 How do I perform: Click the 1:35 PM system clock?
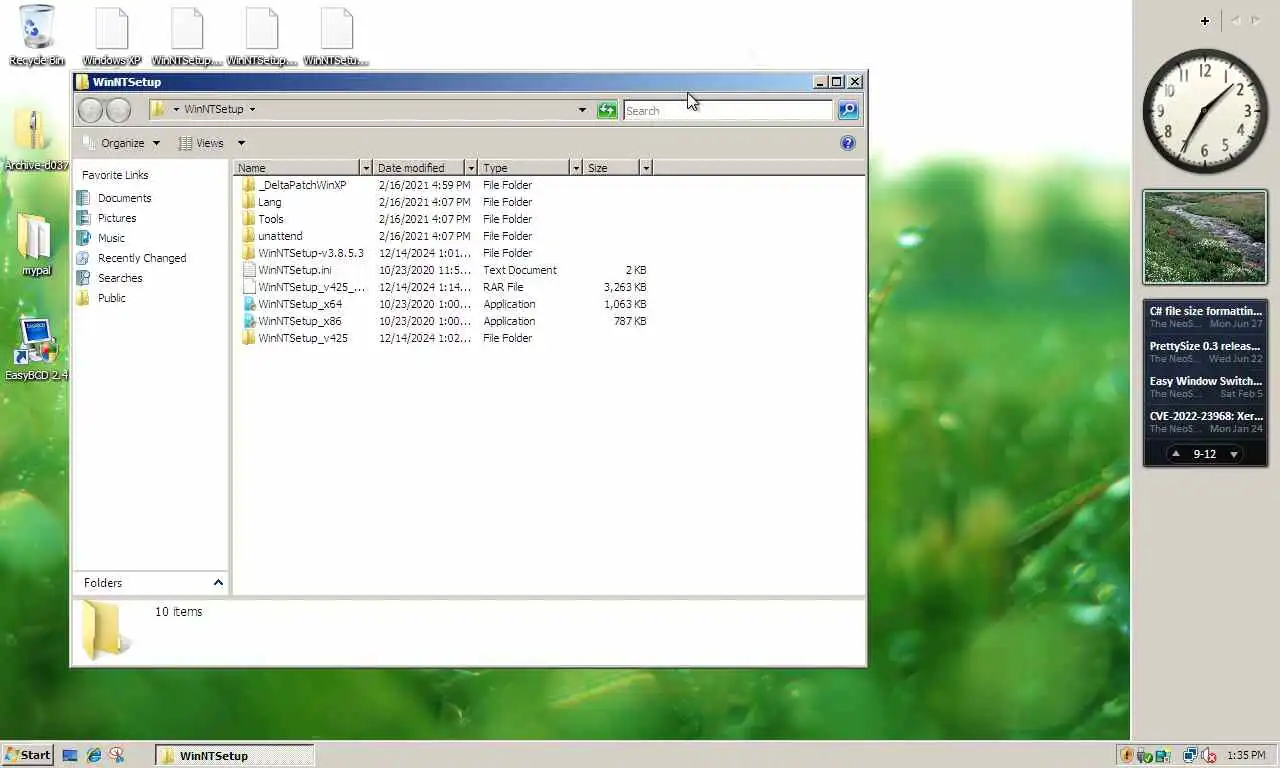(1246, 756)
